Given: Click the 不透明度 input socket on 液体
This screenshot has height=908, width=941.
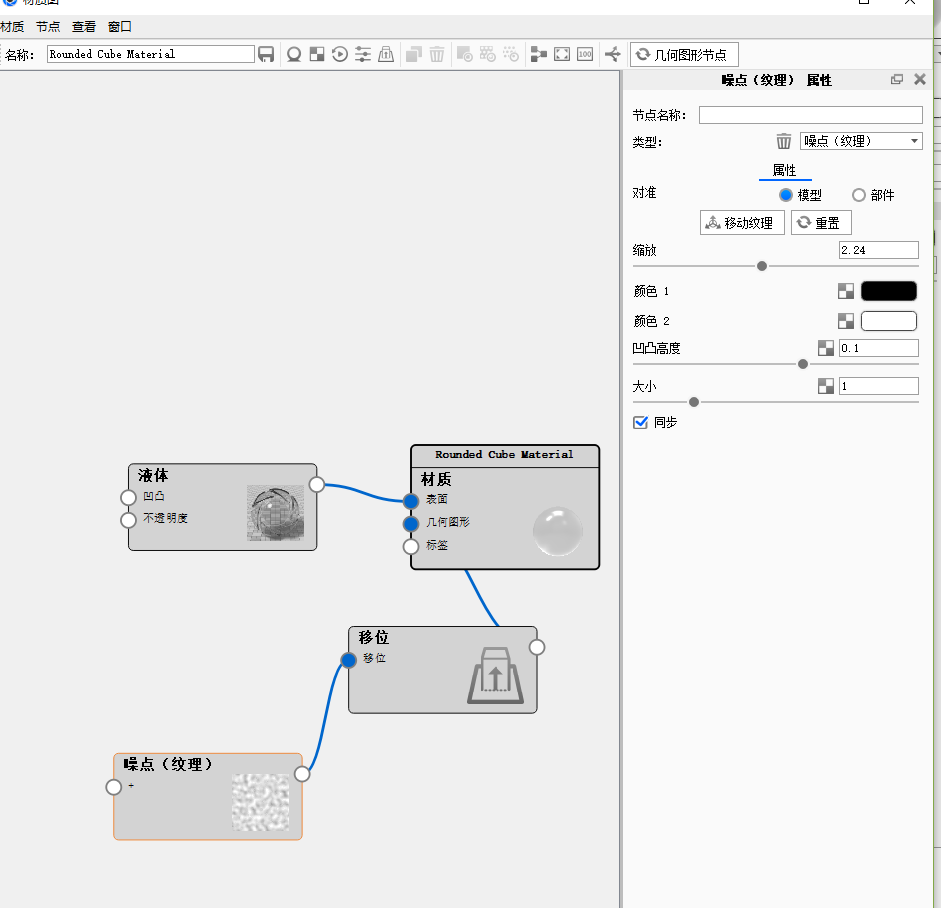Looking at the screenshot, I should [x=128, y=520].
